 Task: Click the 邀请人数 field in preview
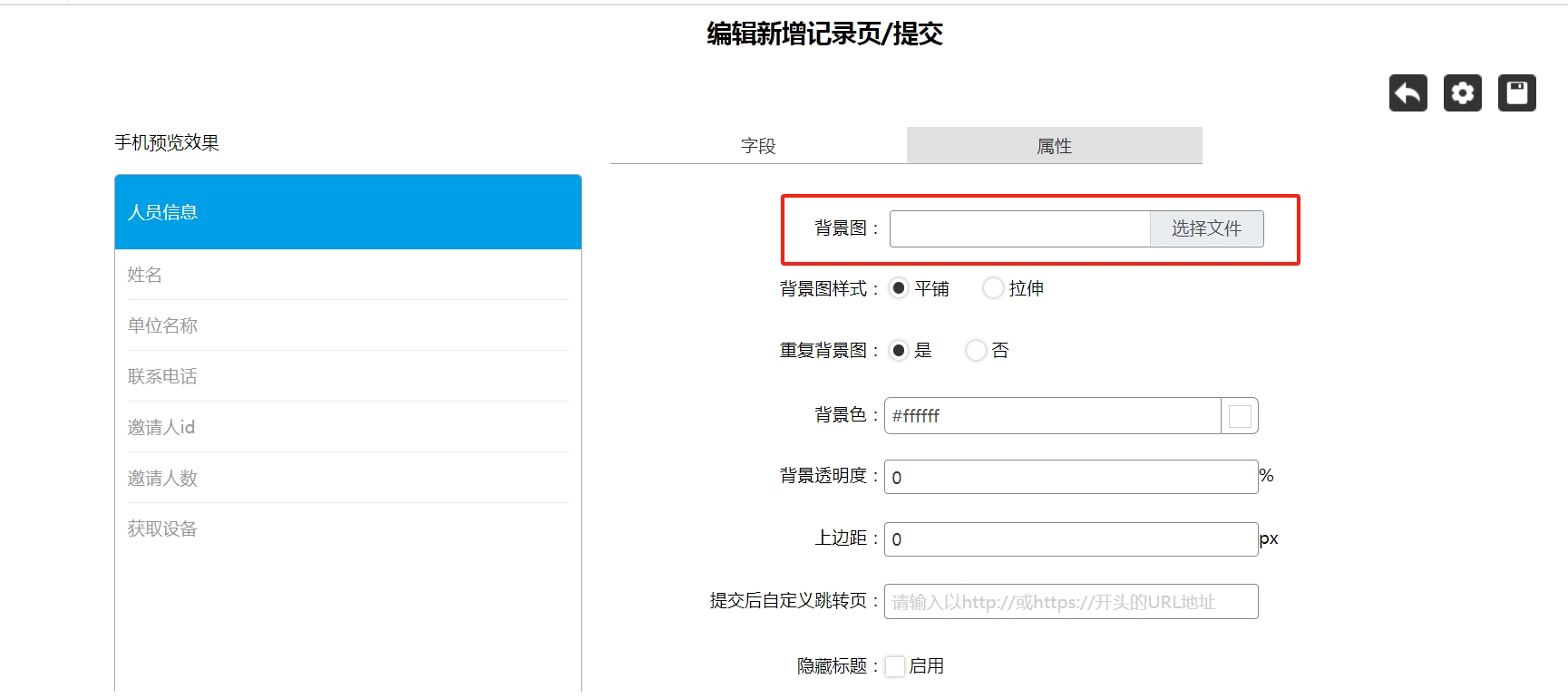[x=348, y=478]
